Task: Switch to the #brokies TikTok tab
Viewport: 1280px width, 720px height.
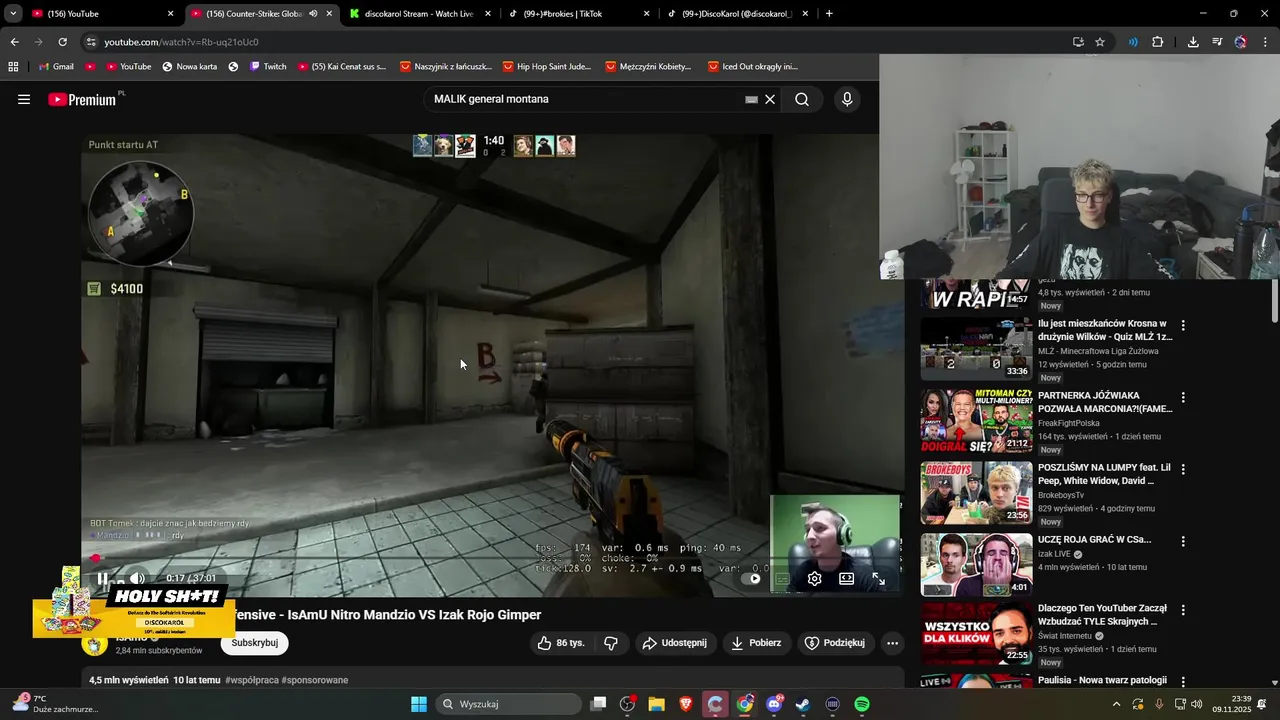Action: pyautogui.click(x=578, y=14)
